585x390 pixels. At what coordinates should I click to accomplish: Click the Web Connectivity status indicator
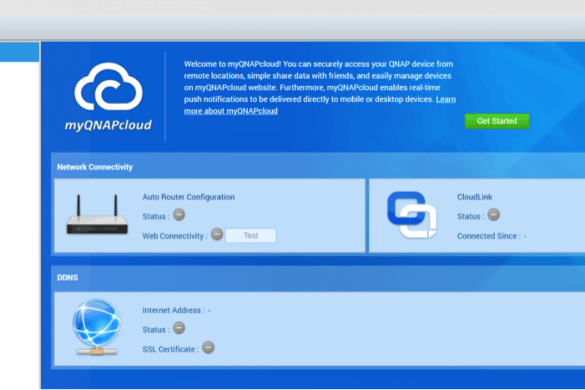(217, 234)
